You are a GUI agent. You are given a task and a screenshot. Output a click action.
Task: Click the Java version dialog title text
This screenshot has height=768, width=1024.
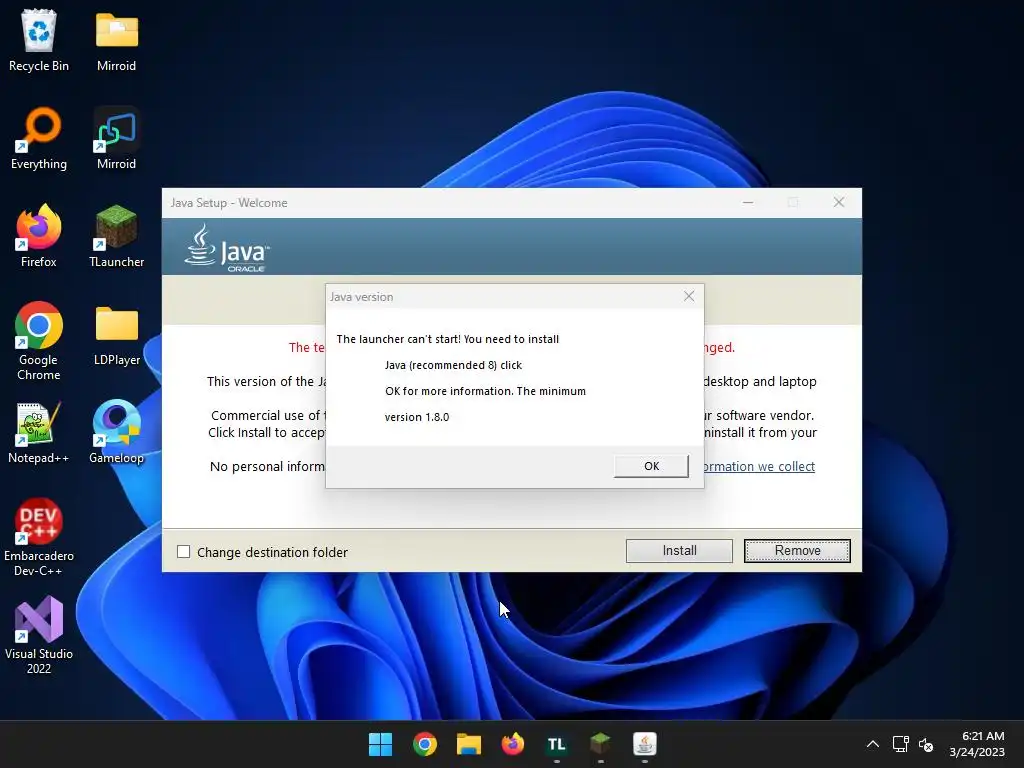coord(361,297)
